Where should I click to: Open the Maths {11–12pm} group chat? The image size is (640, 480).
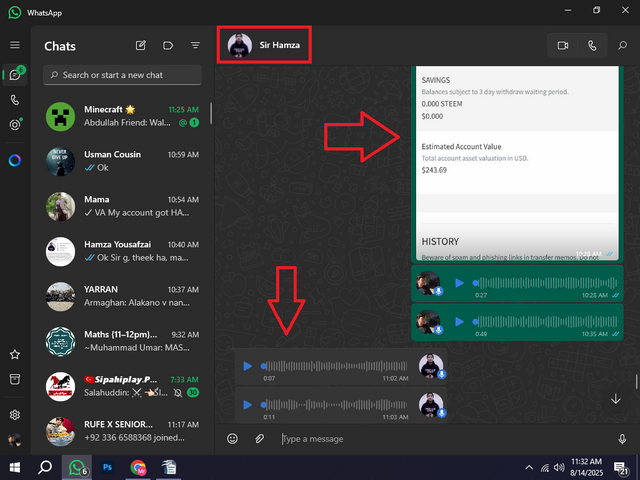click(122, 341)
